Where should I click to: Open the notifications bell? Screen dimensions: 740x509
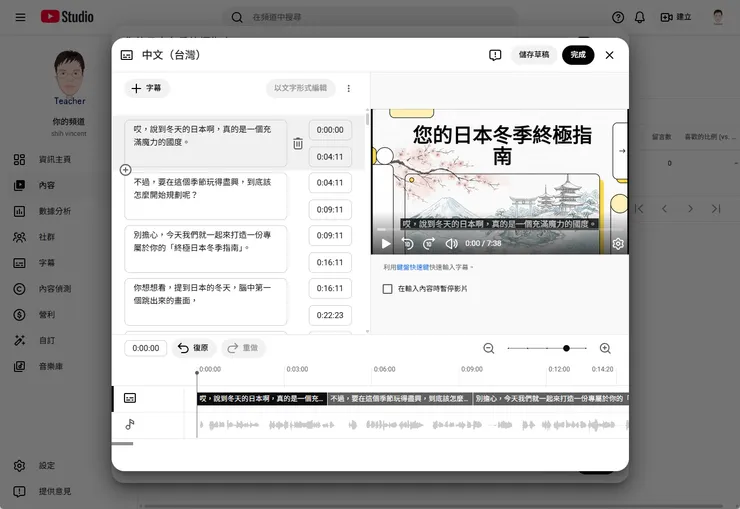pos(639,17)
